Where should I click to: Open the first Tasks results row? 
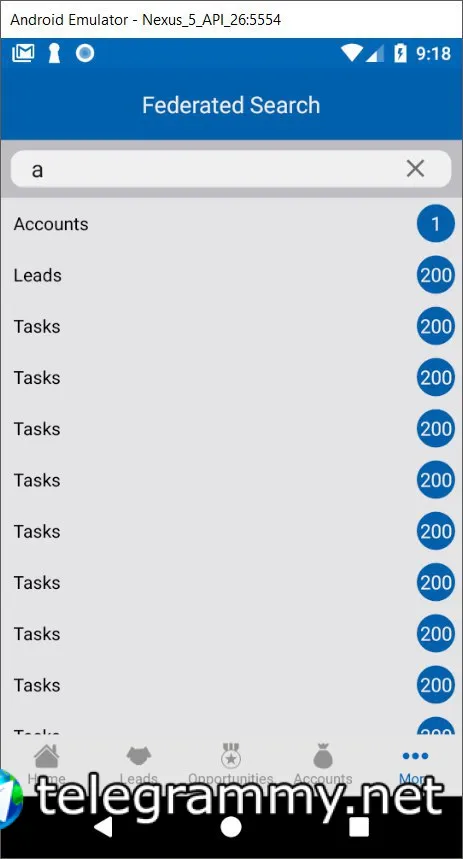coord(231,326)
